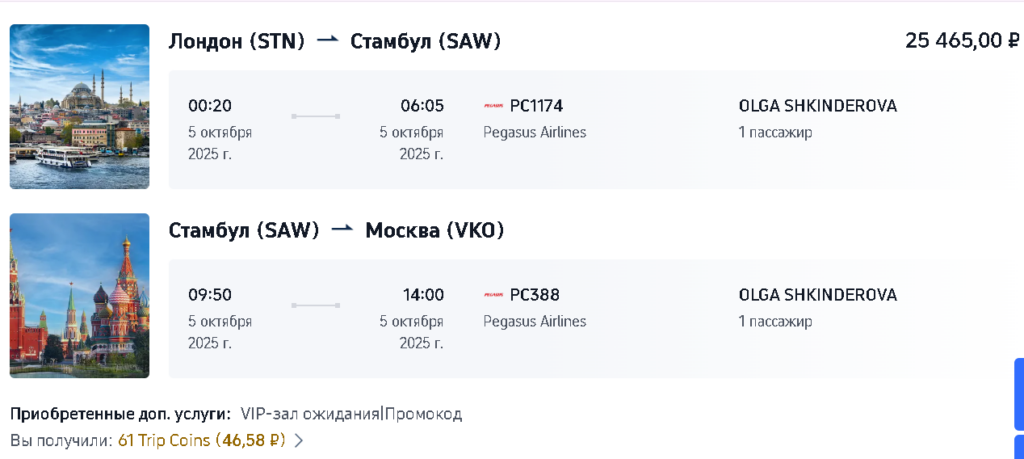This screenshot has width=1024, height=459.
Task: Click the arrow between Стамбул and Москва
Action: [342, 229]
